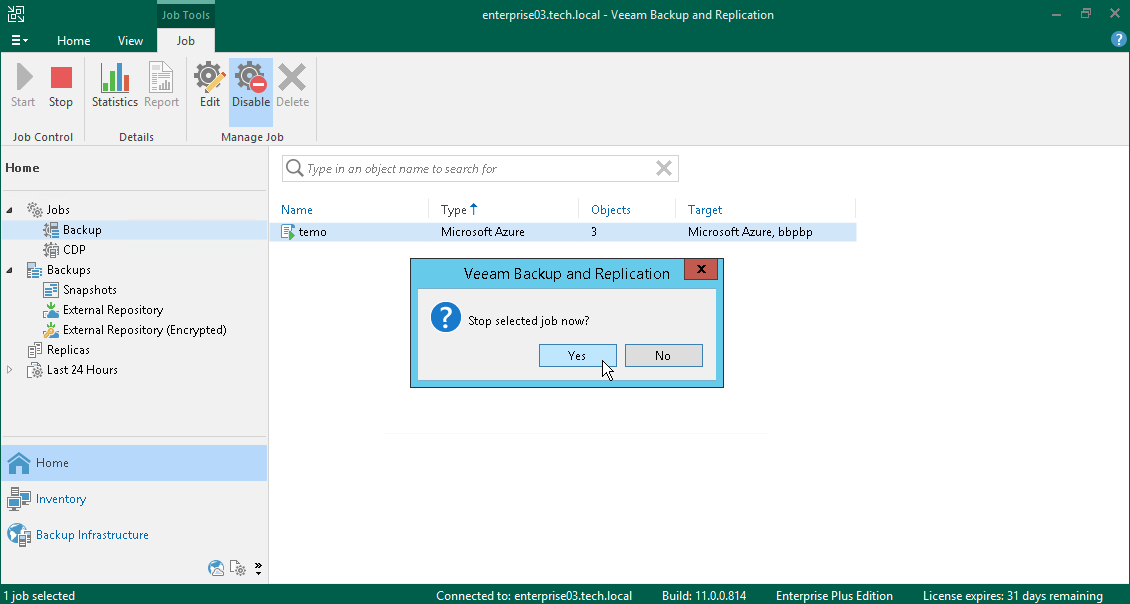This screenshot has width=1130, height=604.
Task: Click 'Build: 11.0.0.814' status text
Action: 704,596
